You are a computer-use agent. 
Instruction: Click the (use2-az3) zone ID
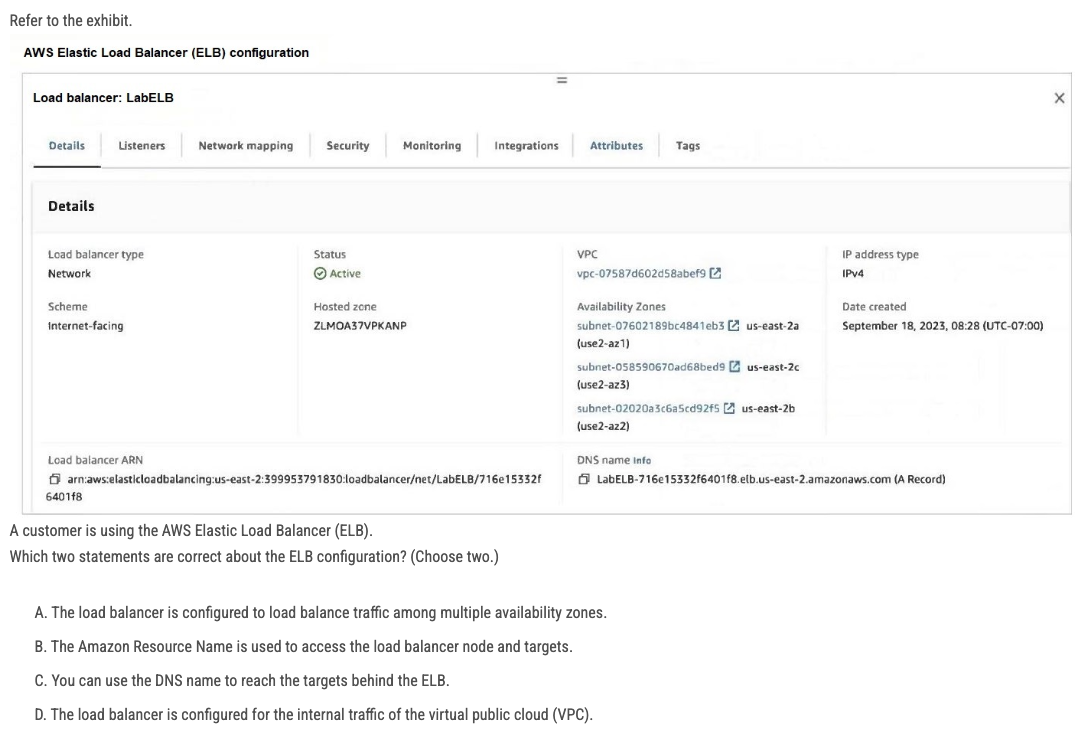click(603, 384)
